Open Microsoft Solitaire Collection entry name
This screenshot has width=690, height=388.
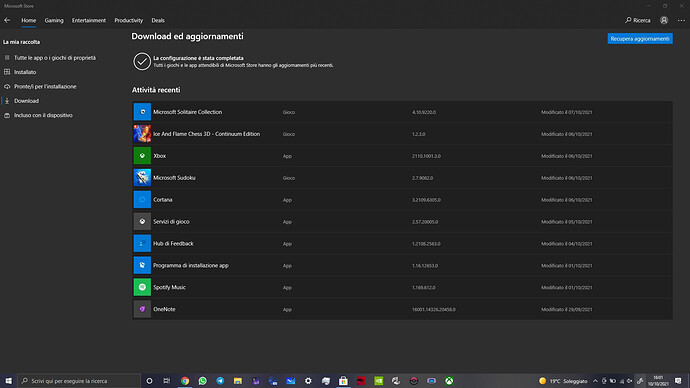[187, 112]
